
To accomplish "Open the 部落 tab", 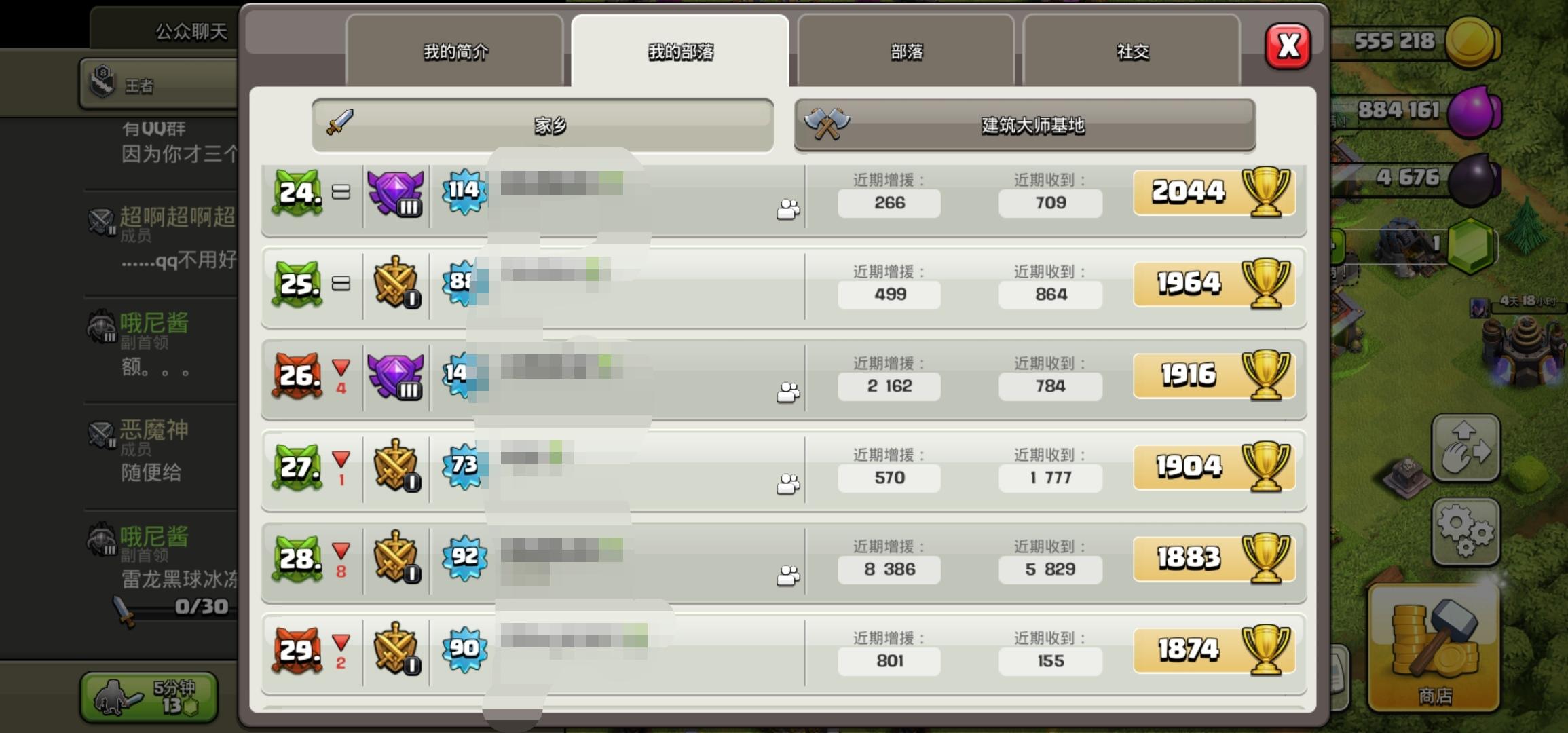I will (906, 51).
